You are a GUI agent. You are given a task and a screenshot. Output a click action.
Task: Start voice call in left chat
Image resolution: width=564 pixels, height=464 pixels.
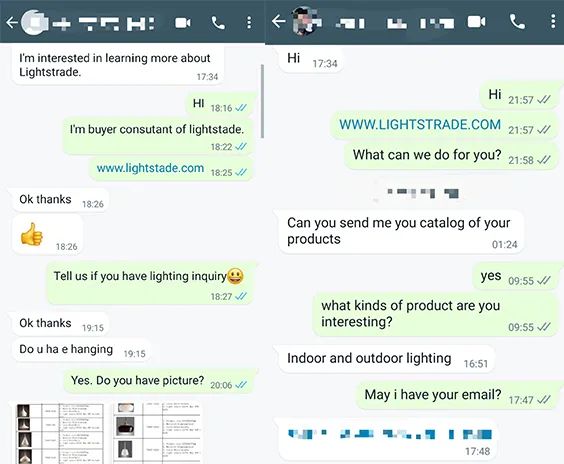point(218,23)
